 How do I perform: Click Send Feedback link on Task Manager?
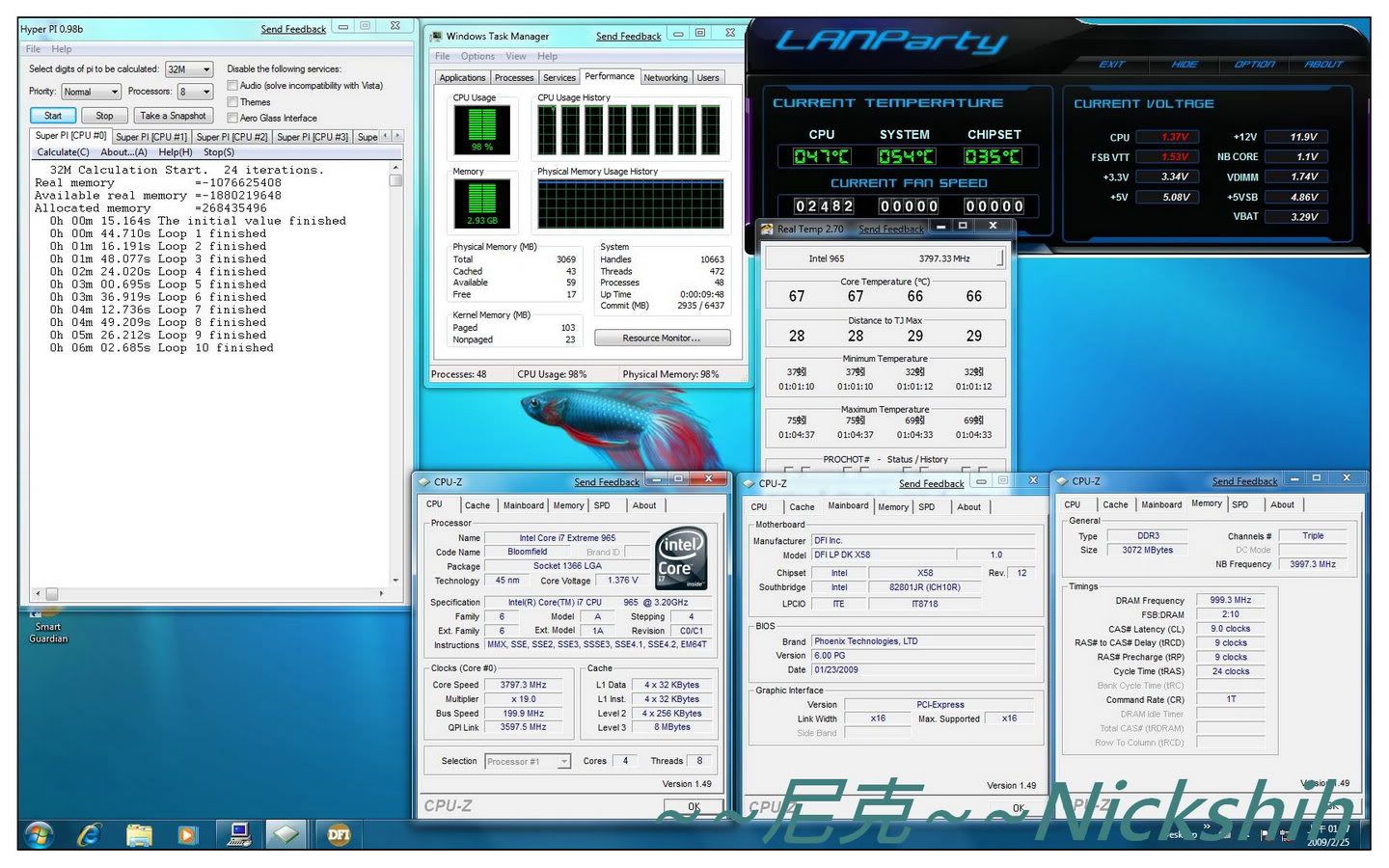coord(628,37)
